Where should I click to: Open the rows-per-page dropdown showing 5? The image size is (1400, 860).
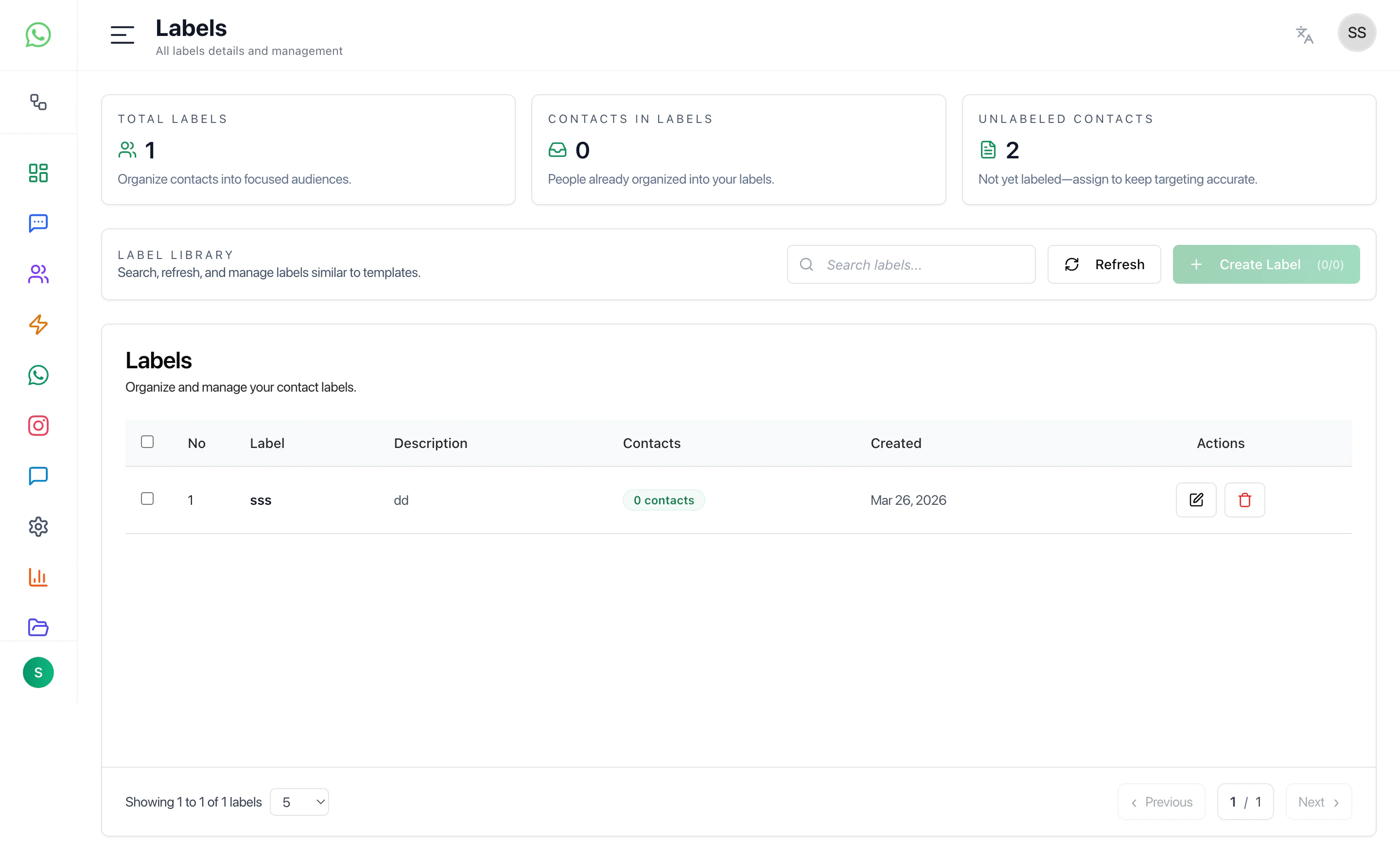tap(299, 802)
